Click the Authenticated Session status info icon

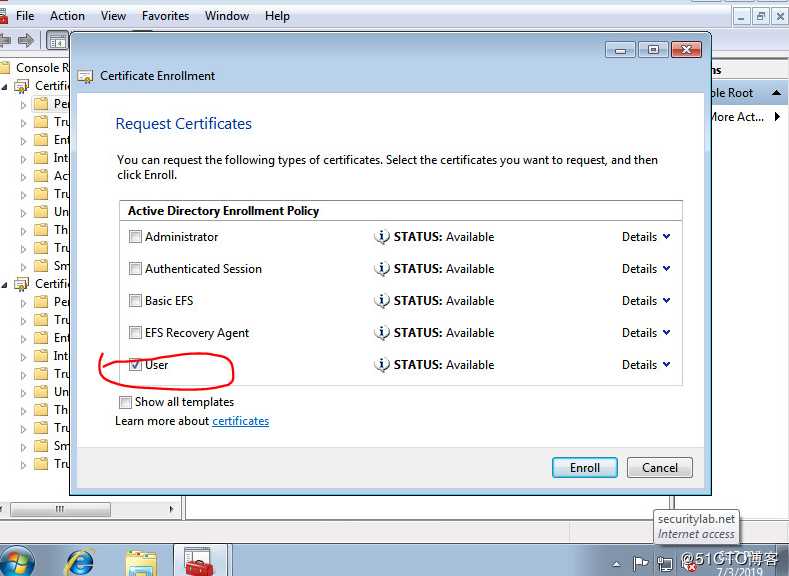(x=382, y=269)
